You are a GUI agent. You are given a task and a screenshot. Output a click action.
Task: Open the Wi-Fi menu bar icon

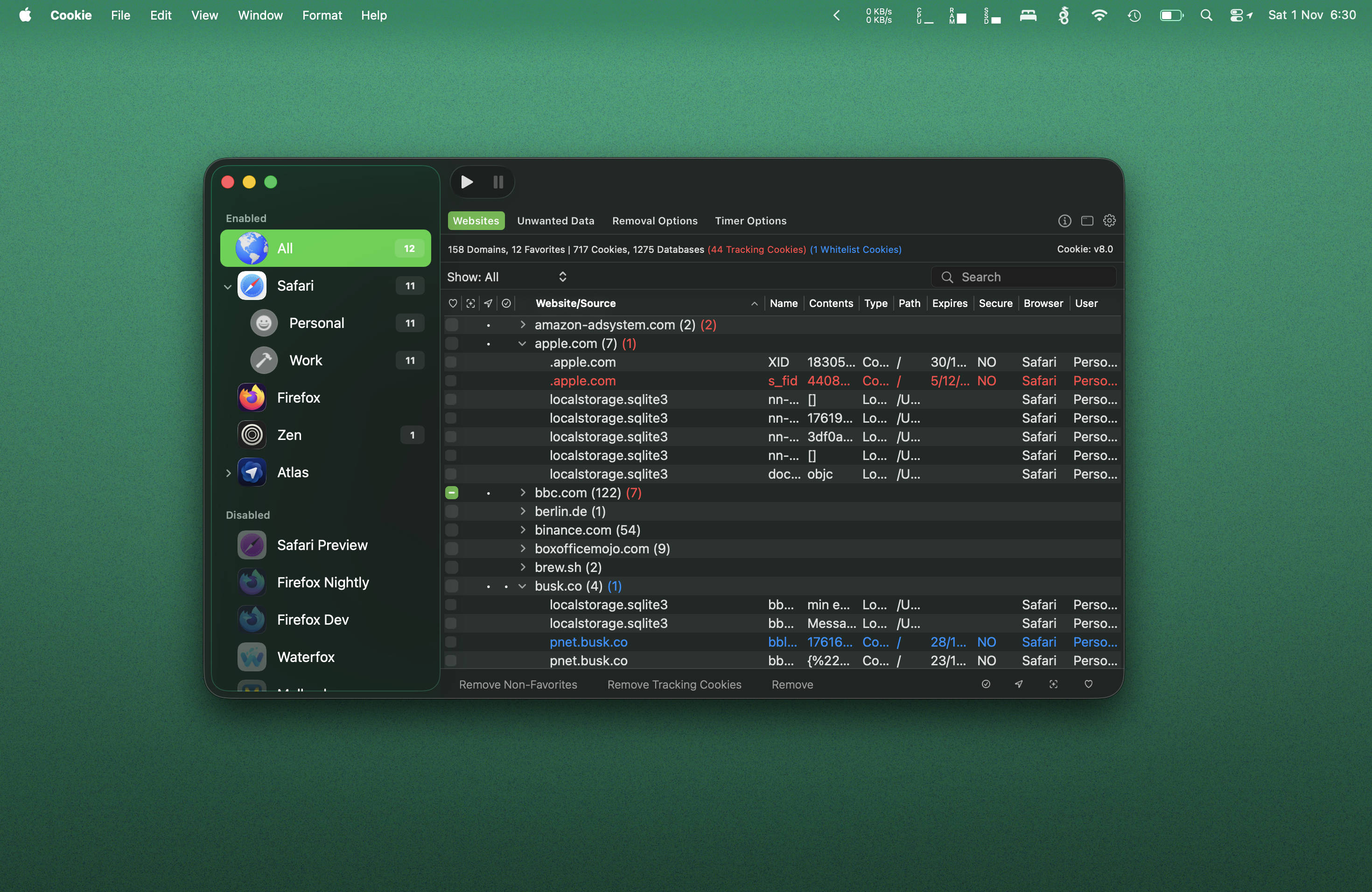click(1099, 15)
